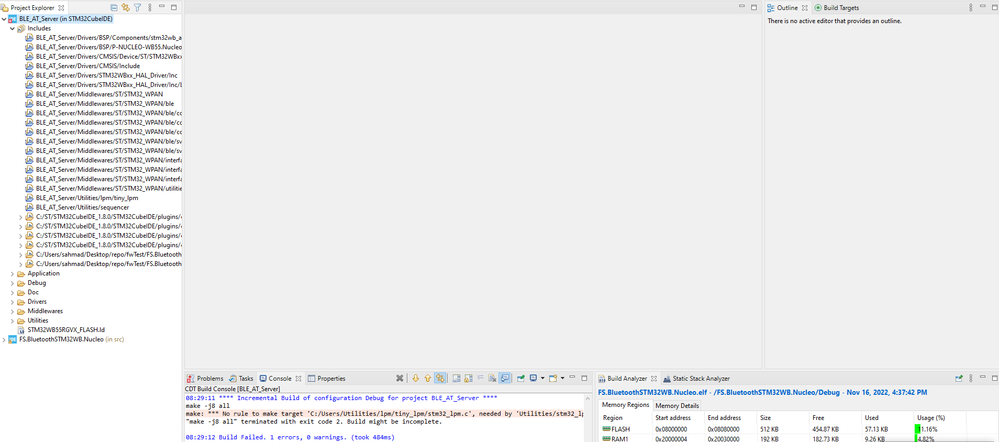The height and width of the screenshot is (442, 999).
Task: Toggle Show Error Context in console toolbar
Action: coord(440,378)
